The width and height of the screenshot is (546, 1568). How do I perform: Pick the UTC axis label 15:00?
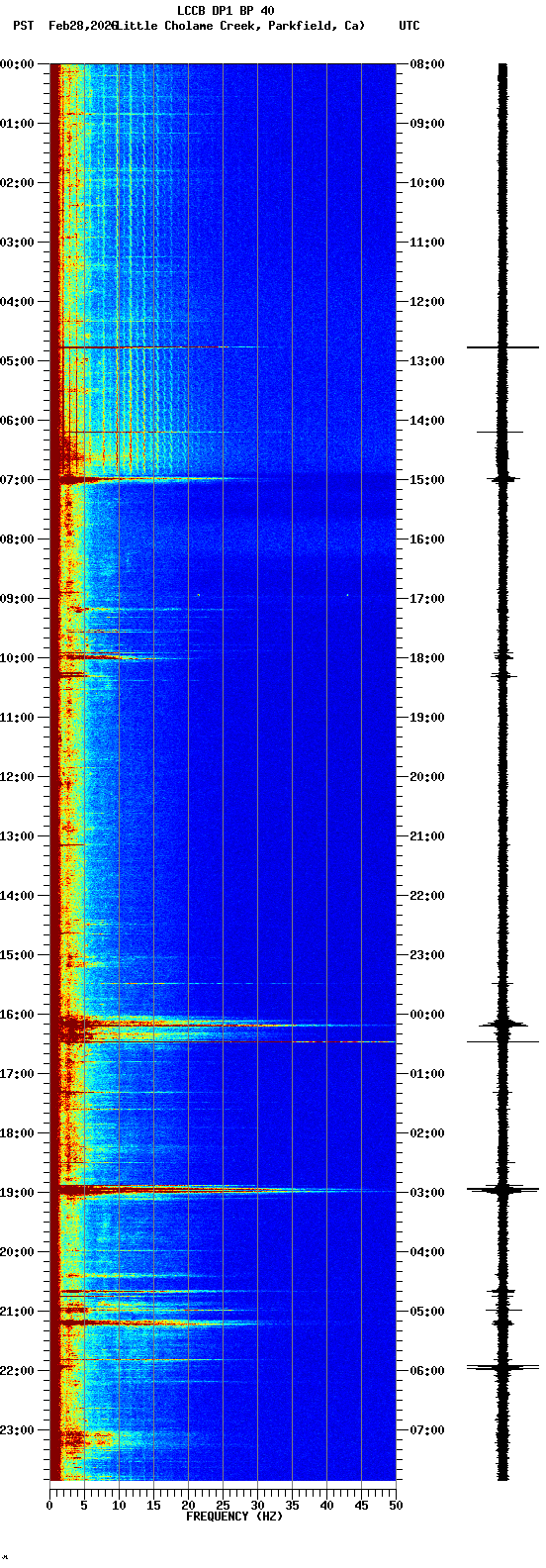click(x=427, y=480)
